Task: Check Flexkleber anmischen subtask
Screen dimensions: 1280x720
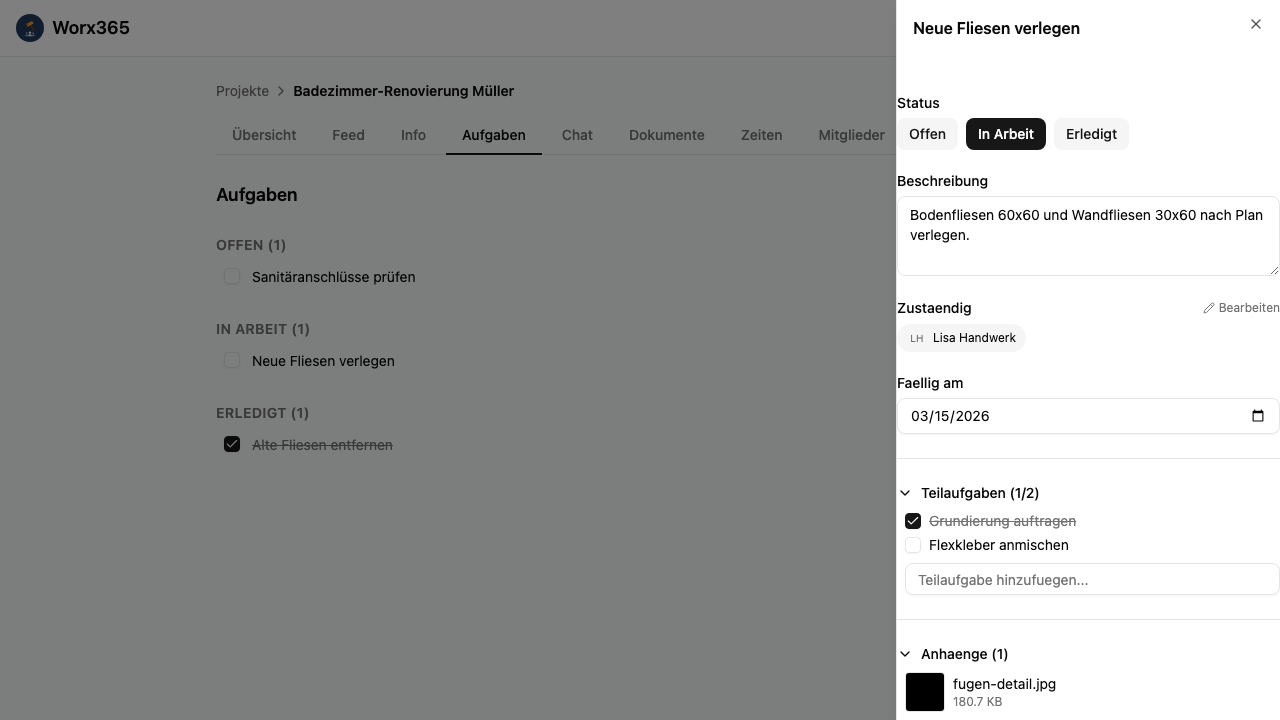Action: pyautogui.click(x=913, y=545)
